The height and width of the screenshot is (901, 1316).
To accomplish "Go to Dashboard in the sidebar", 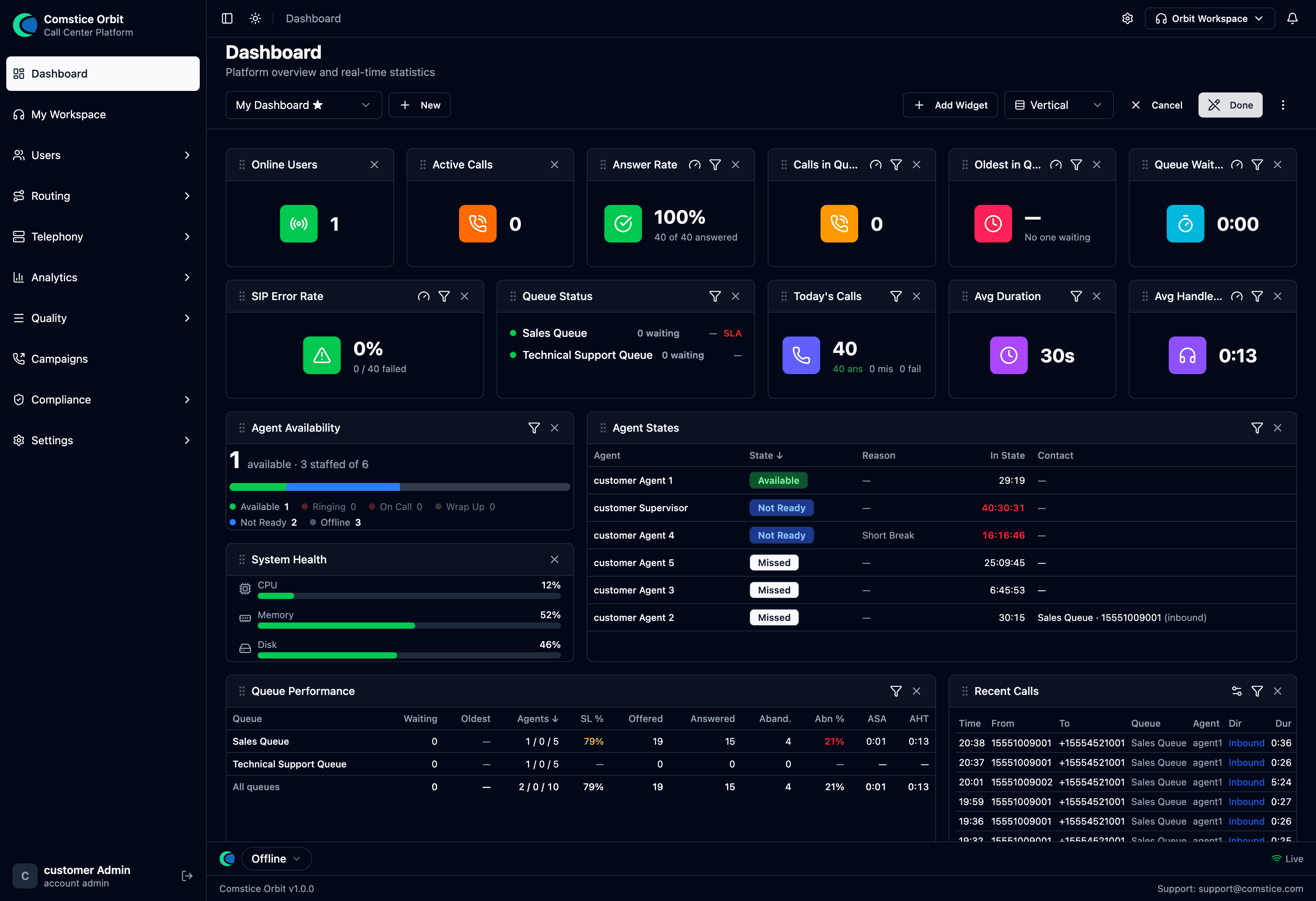I will coord(103,74).
